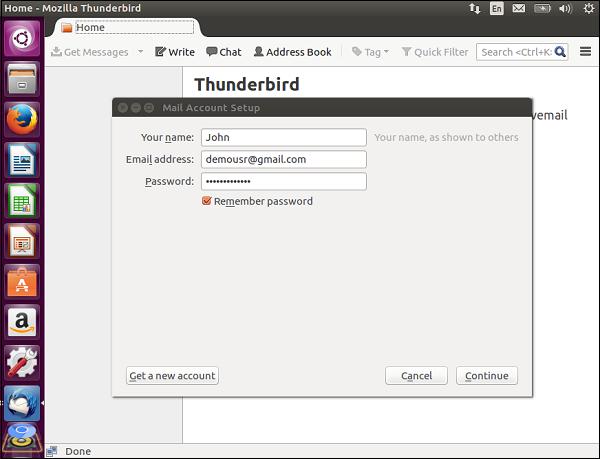Open LibreOffice Calc from the launcher
The width and height of the screenshot is (600, 459).
(22, 200)
